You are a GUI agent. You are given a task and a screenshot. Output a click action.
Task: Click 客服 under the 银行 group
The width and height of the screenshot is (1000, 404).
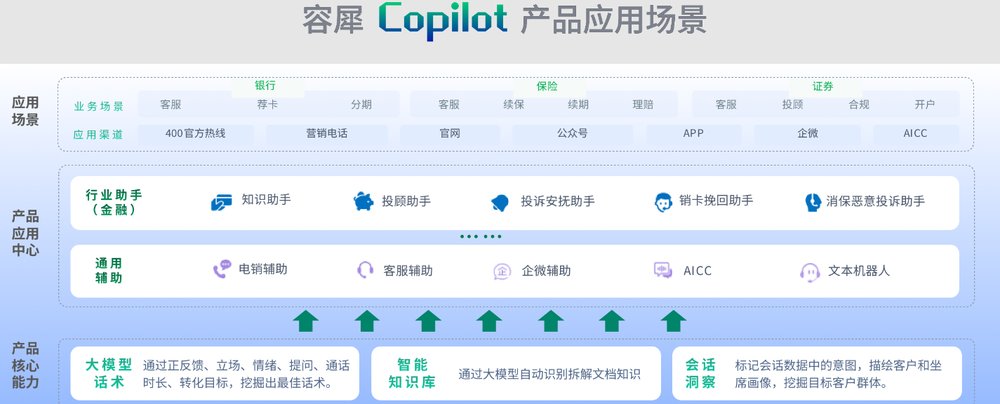[x=170, y=105]
